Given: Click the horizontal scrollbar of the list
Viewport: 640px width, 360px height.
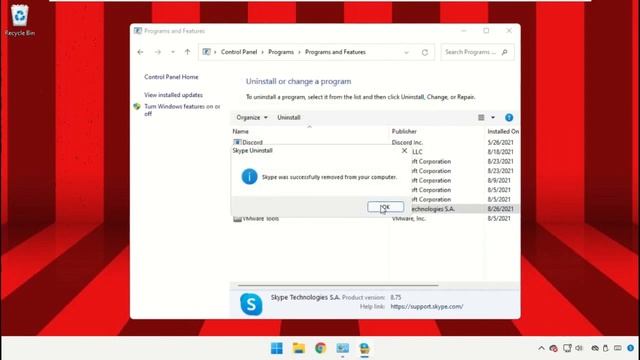Looking at the screenshot, I should (338, 285).
